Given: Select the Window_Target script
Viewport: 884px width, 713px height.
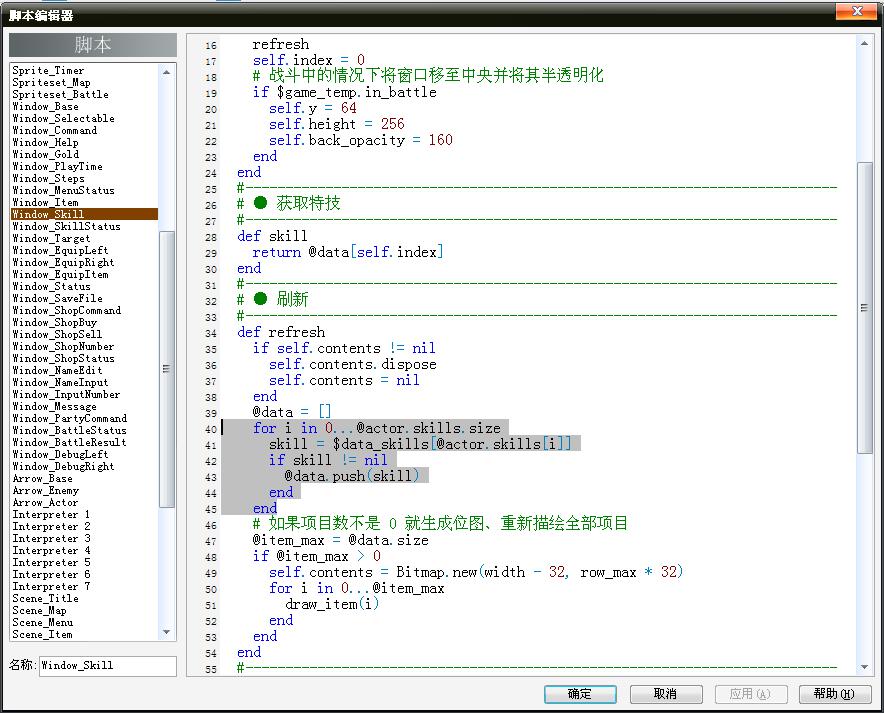Looking at the screenshot, I should pos(51,238).
